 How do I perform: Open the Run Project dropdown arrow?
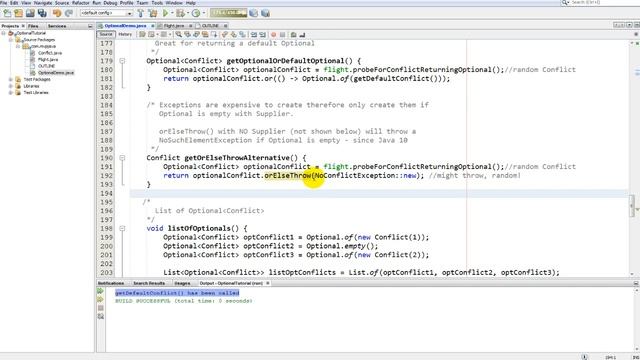click(x=172, y=13)
